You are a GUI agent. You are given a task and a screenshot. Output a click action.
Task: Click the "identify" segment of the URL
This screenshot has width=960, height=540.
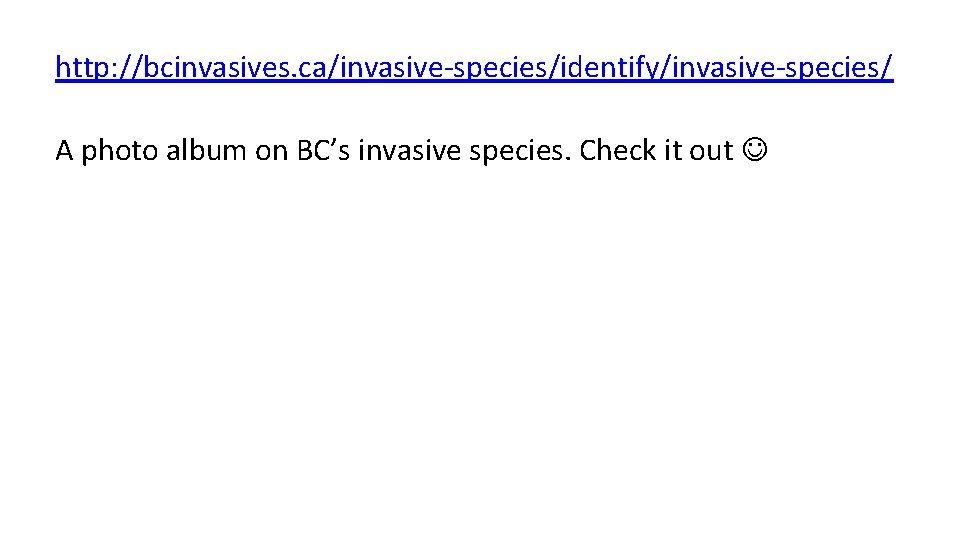pos(620,68)
